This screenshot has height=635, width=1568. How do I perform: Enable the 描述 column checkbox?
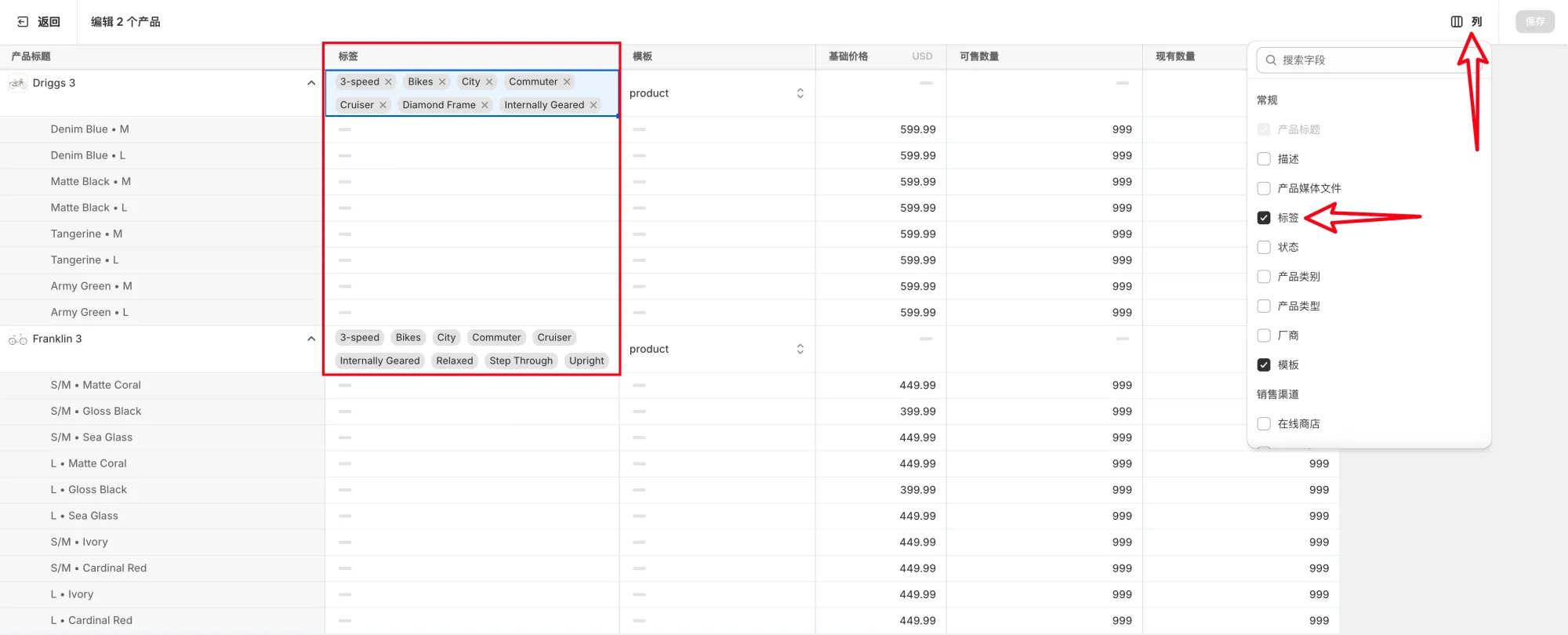[1264, 159]
